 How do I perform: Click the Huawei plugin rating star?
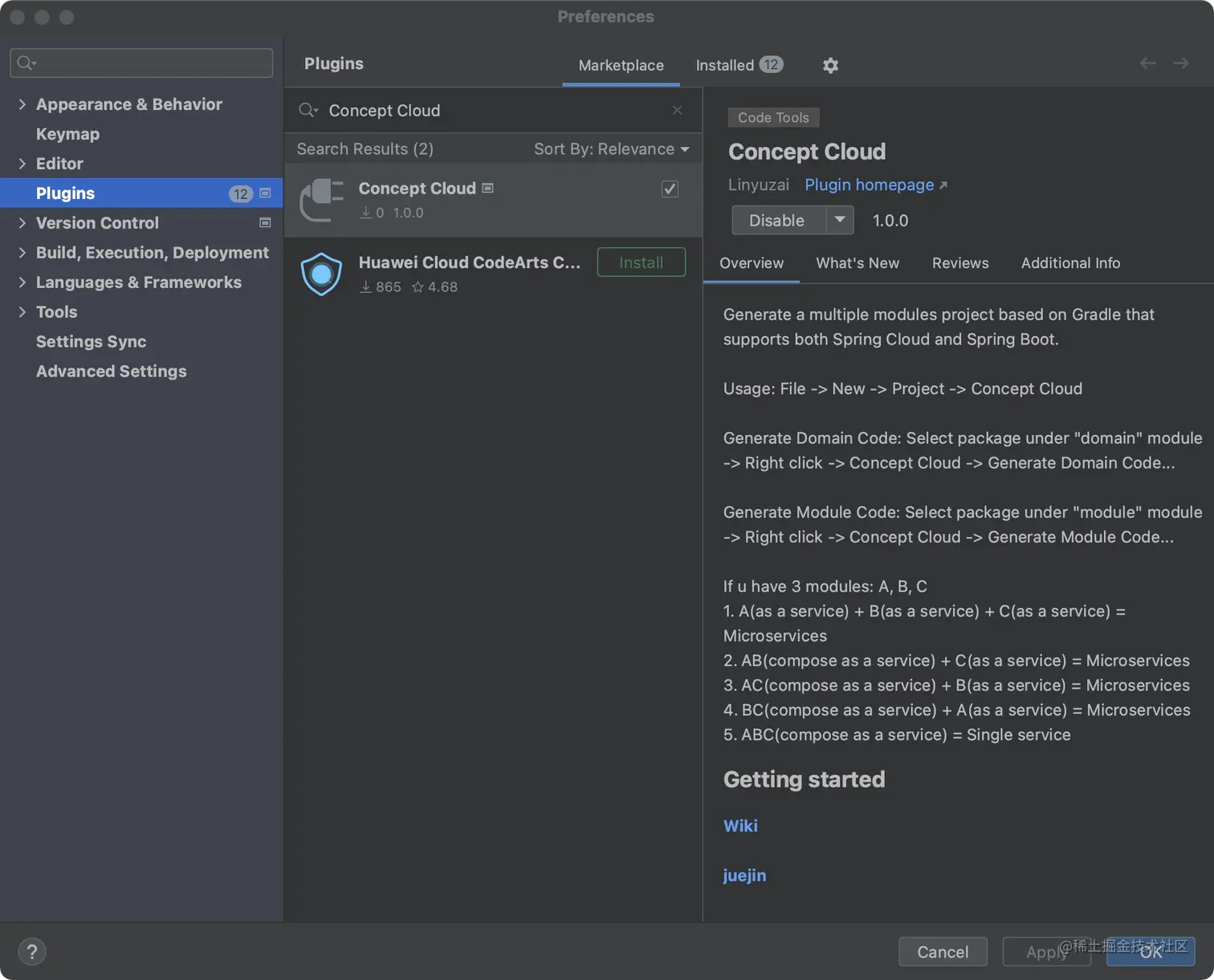(418, 287)
